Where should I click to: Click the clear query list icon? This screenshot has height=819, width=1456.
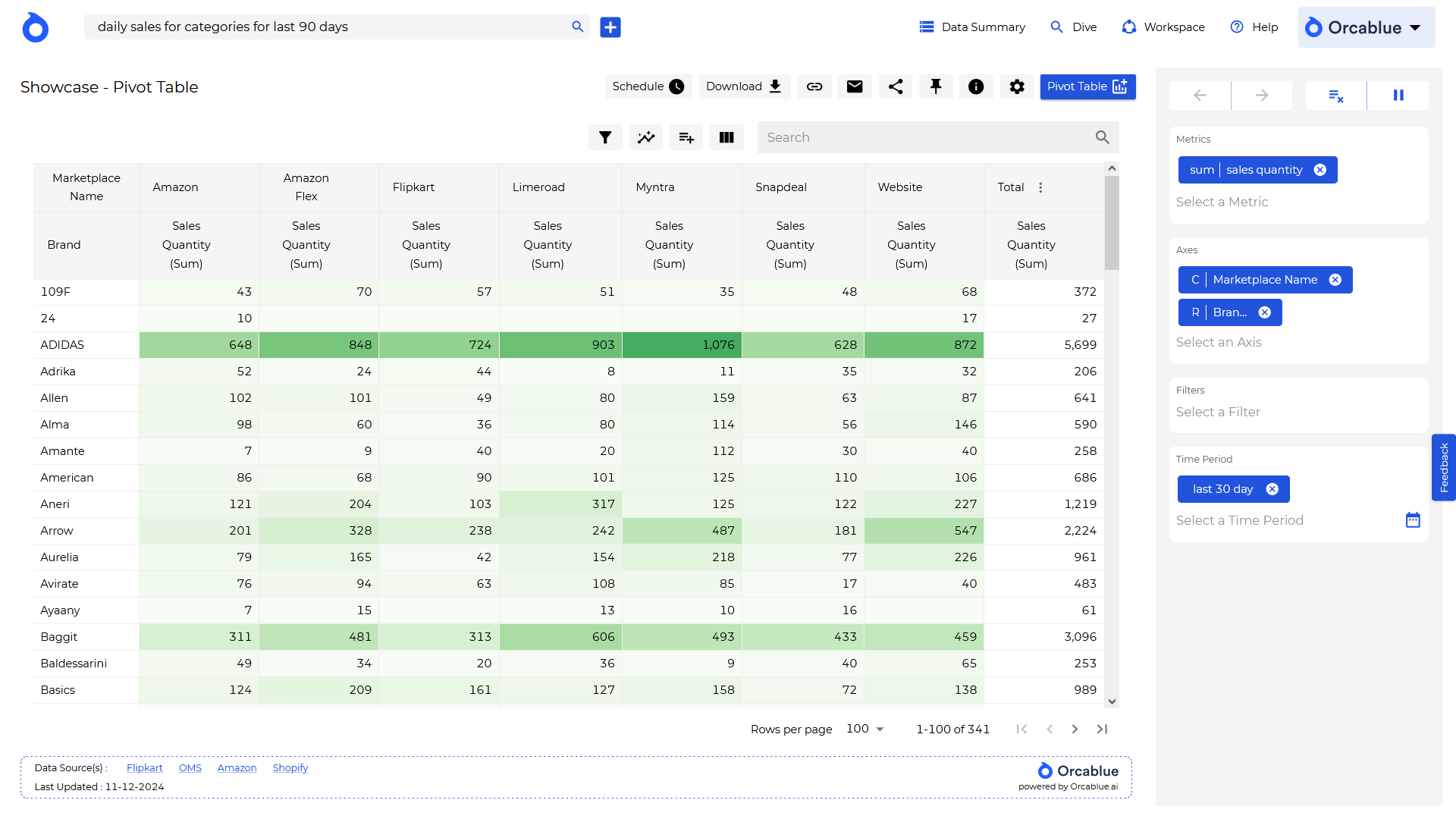[x=1336, y=96]
